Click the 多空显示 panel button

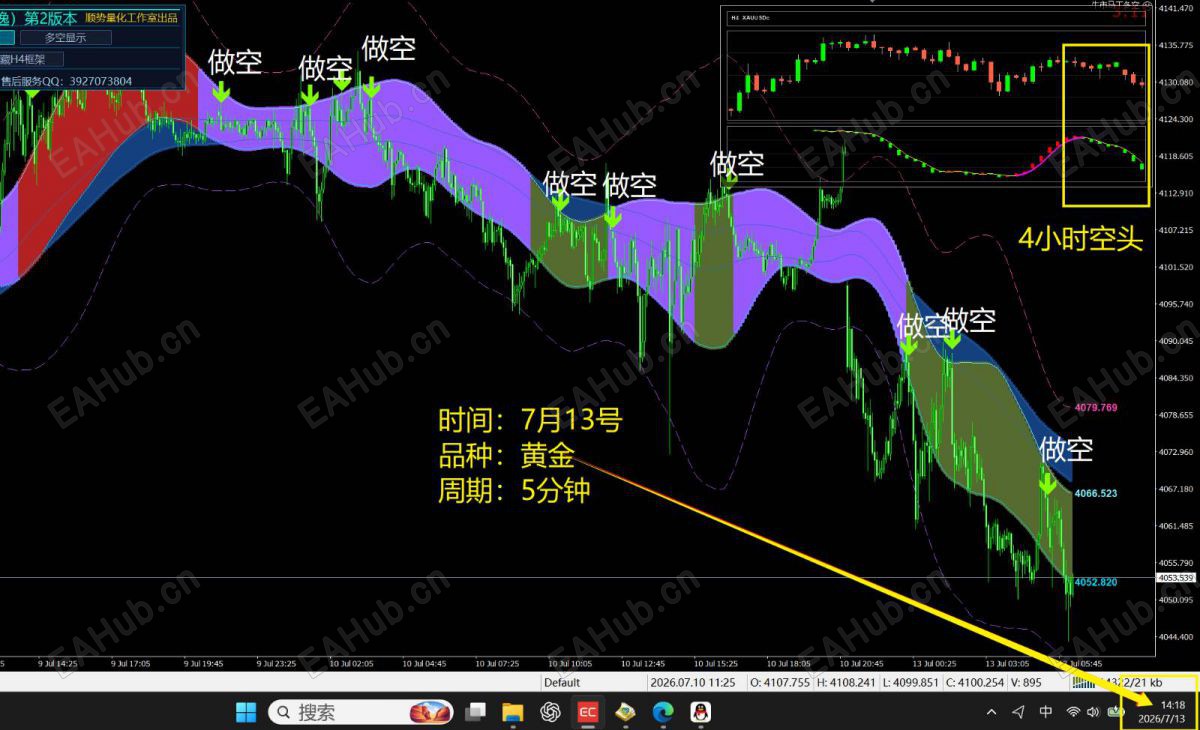coord(66,38)
